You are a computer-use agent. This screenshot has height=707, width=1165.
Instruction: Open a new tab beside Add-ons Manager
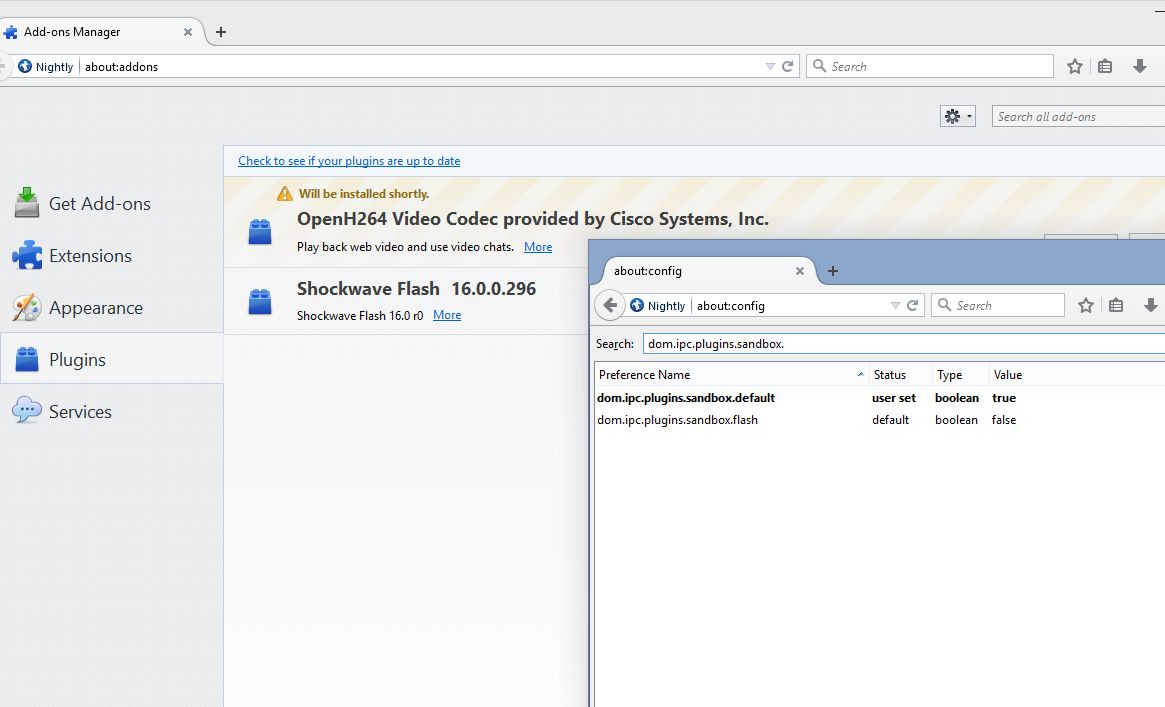[x=221, y=32]
